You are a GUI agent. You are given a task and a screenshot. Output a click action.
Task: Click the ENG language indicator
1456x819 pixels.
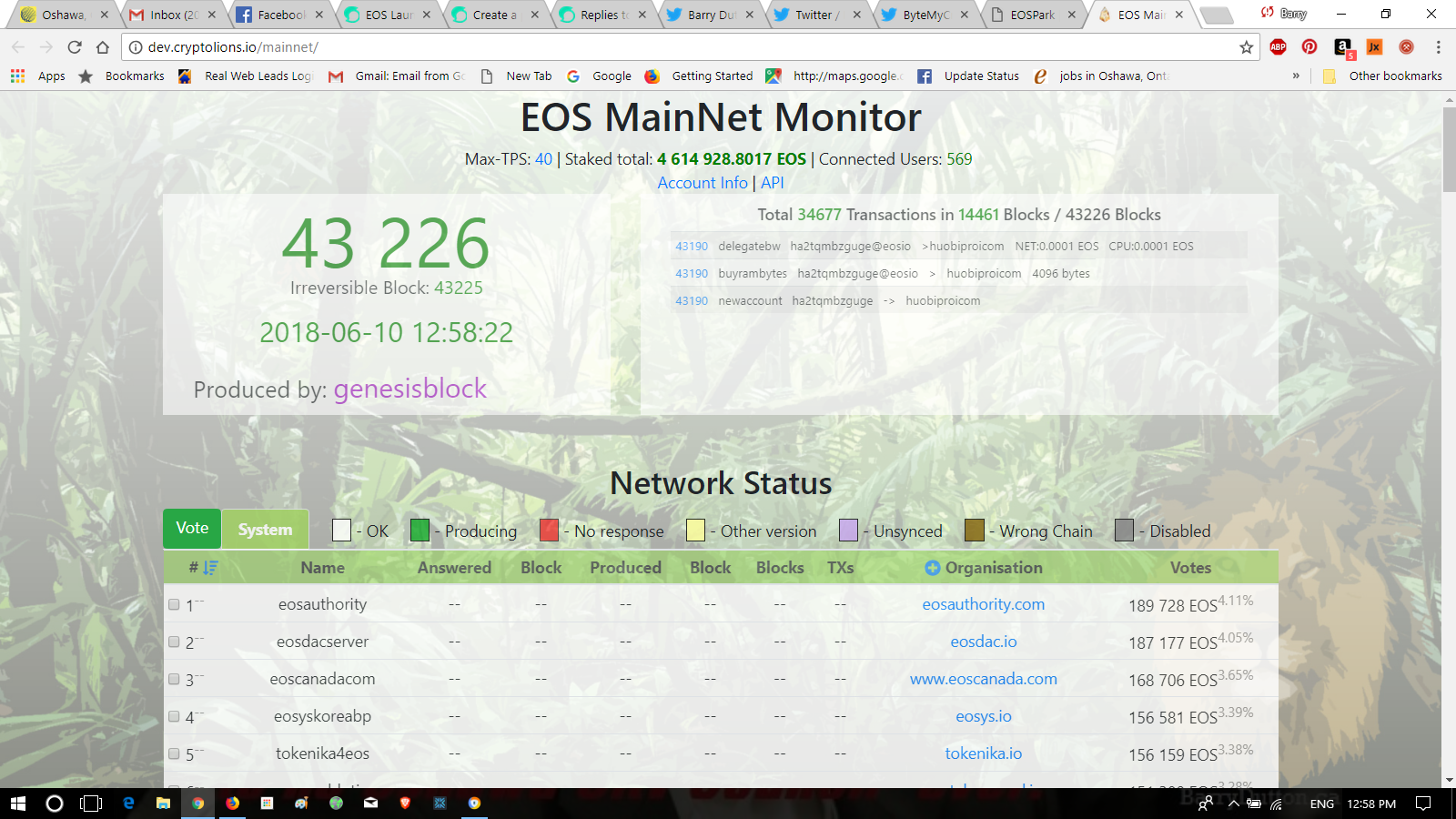(x=1321, y=804)
